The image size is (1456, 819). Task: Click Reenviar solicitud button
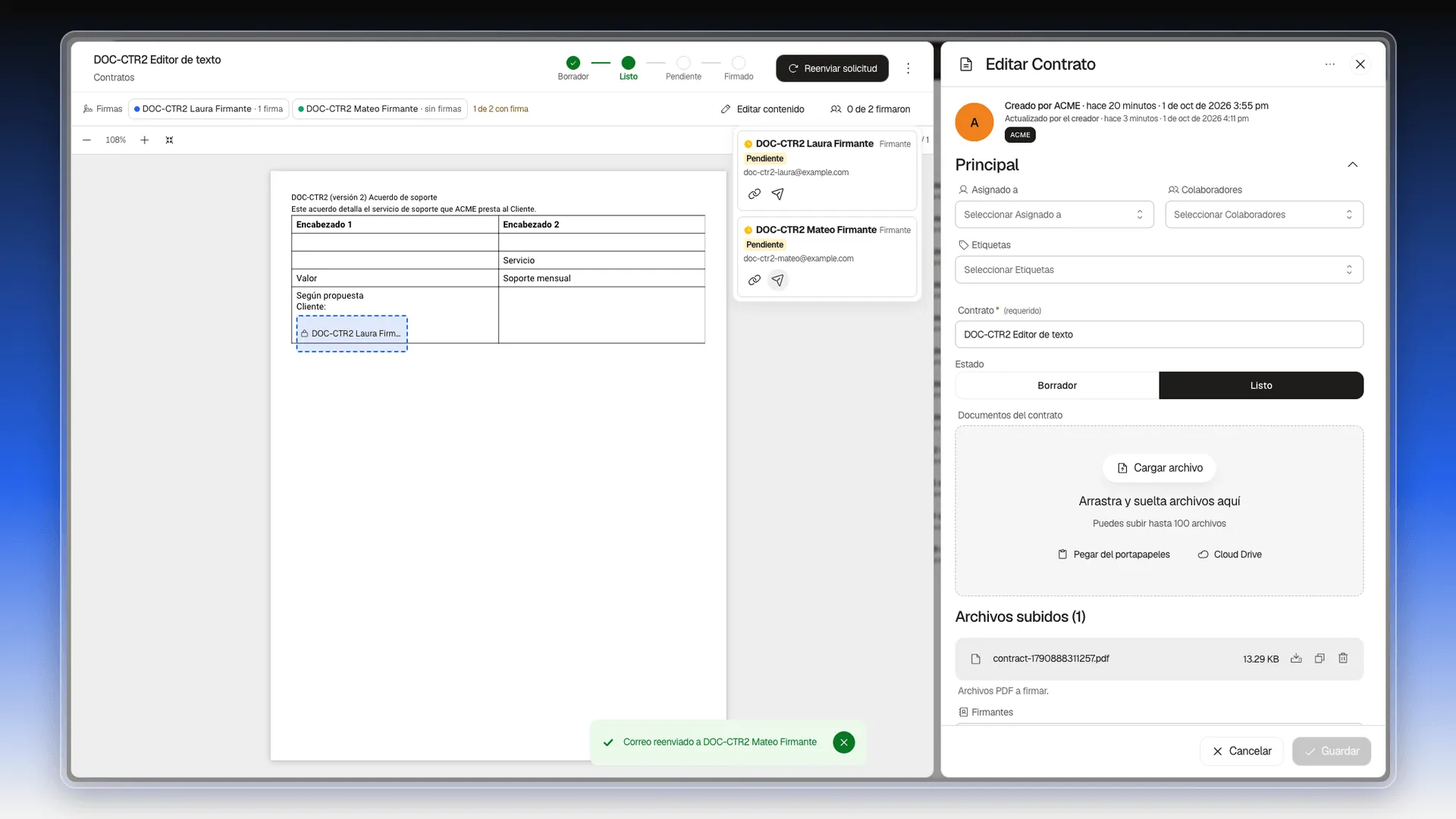832,68
